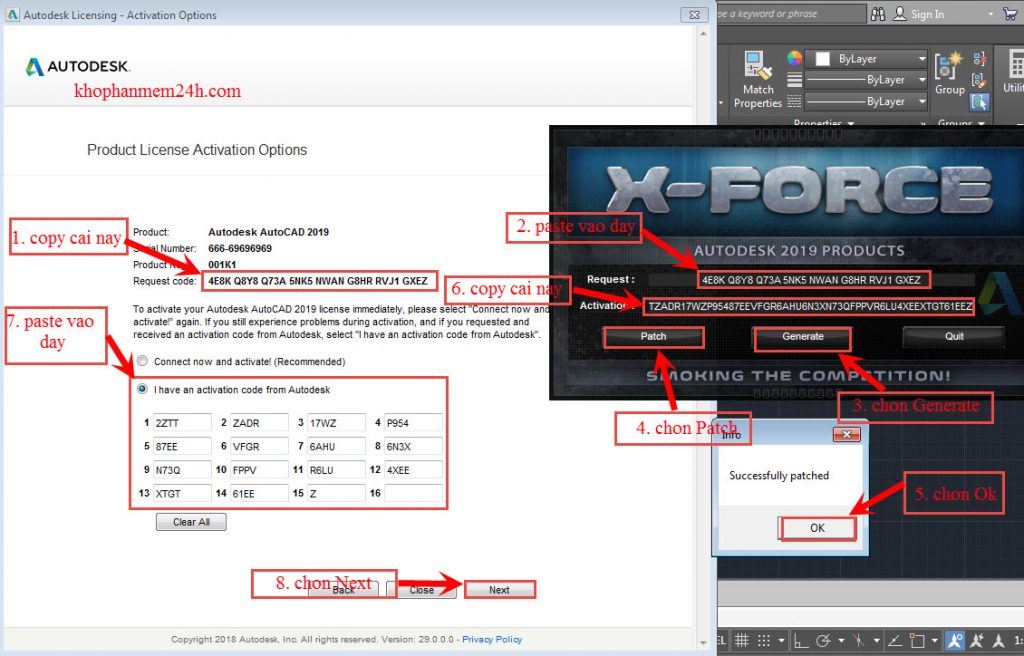Click the Request code text in licensing dialog
The height and width of the screenshot is (656, 1024).
[317, 281]
